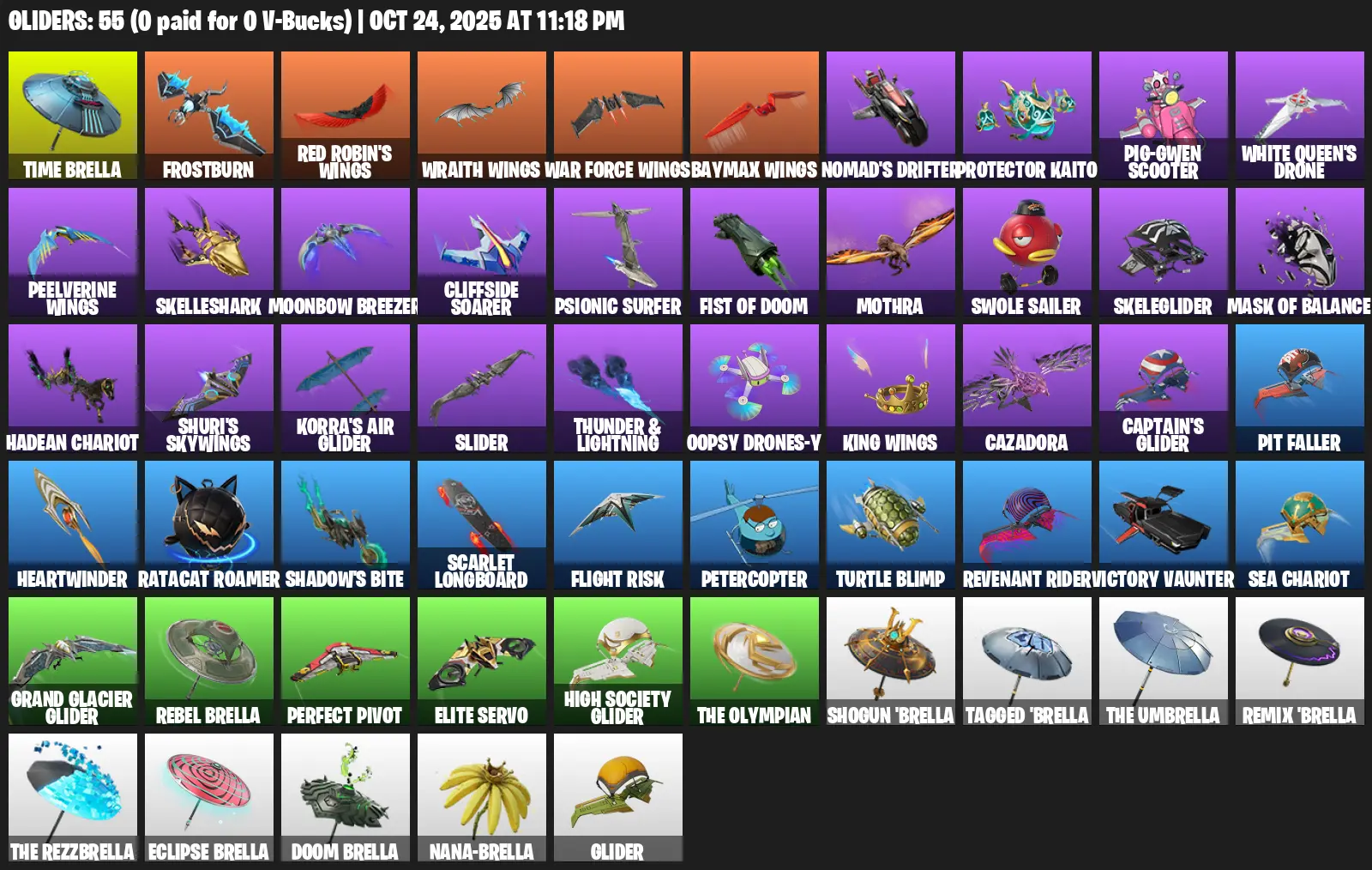This screenshot has height=870, width=1372.
Task: Choose the Mothra glider icon
Action: (x=891, y=251)
